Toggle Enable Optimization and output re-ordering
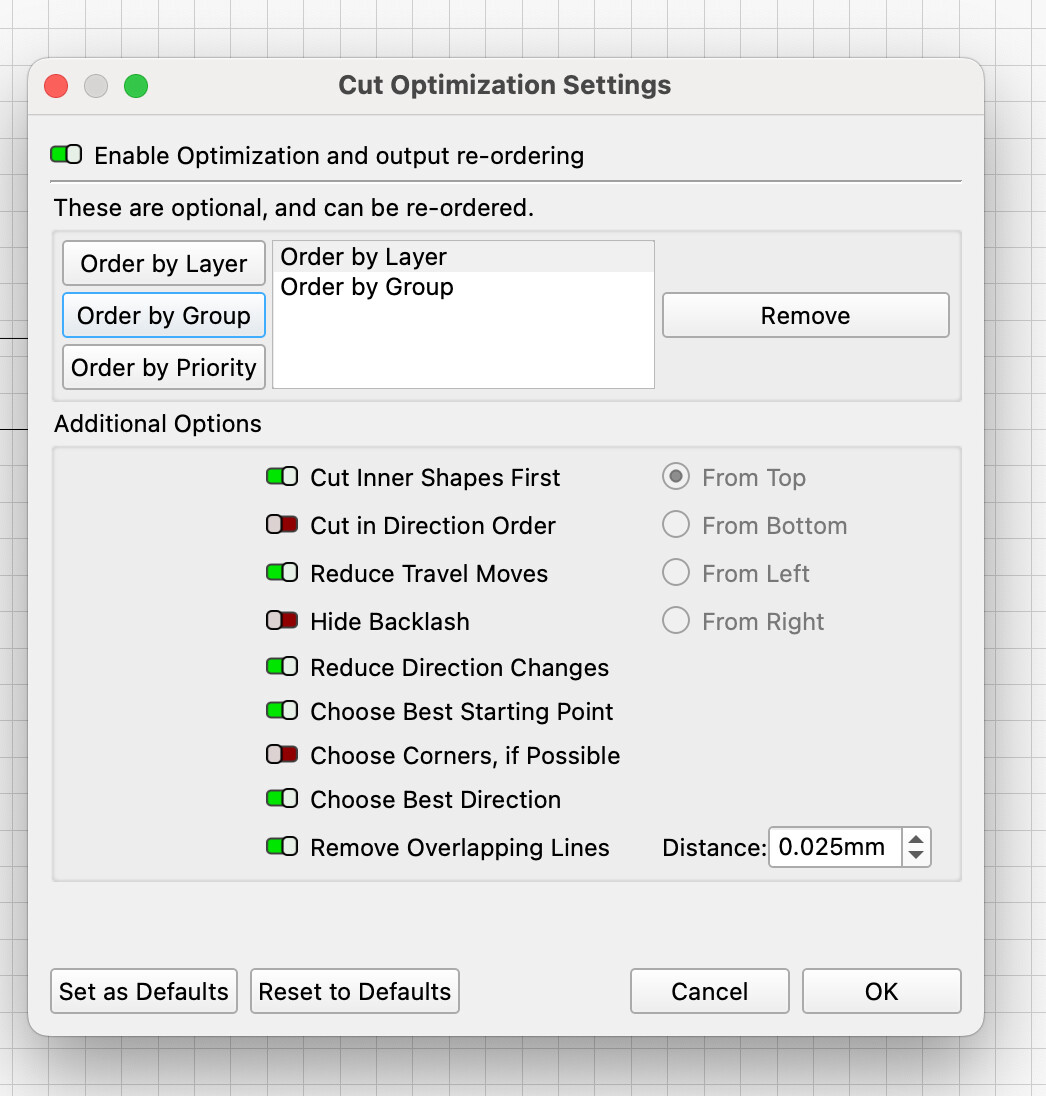The height and width of the screenshot is (1096, 1046). 66,155
